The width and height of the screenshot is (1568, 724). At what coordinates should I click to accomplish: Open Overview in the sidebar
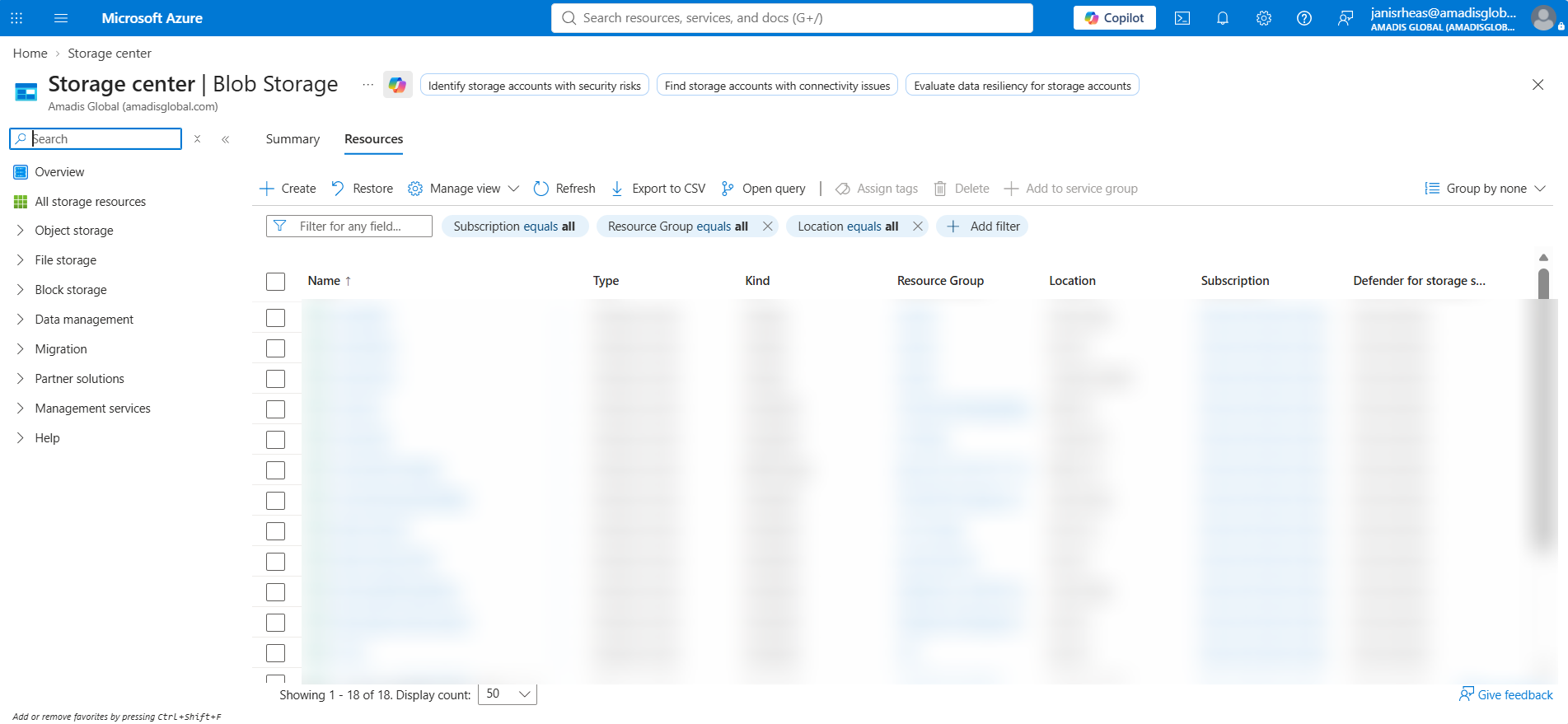59,172
